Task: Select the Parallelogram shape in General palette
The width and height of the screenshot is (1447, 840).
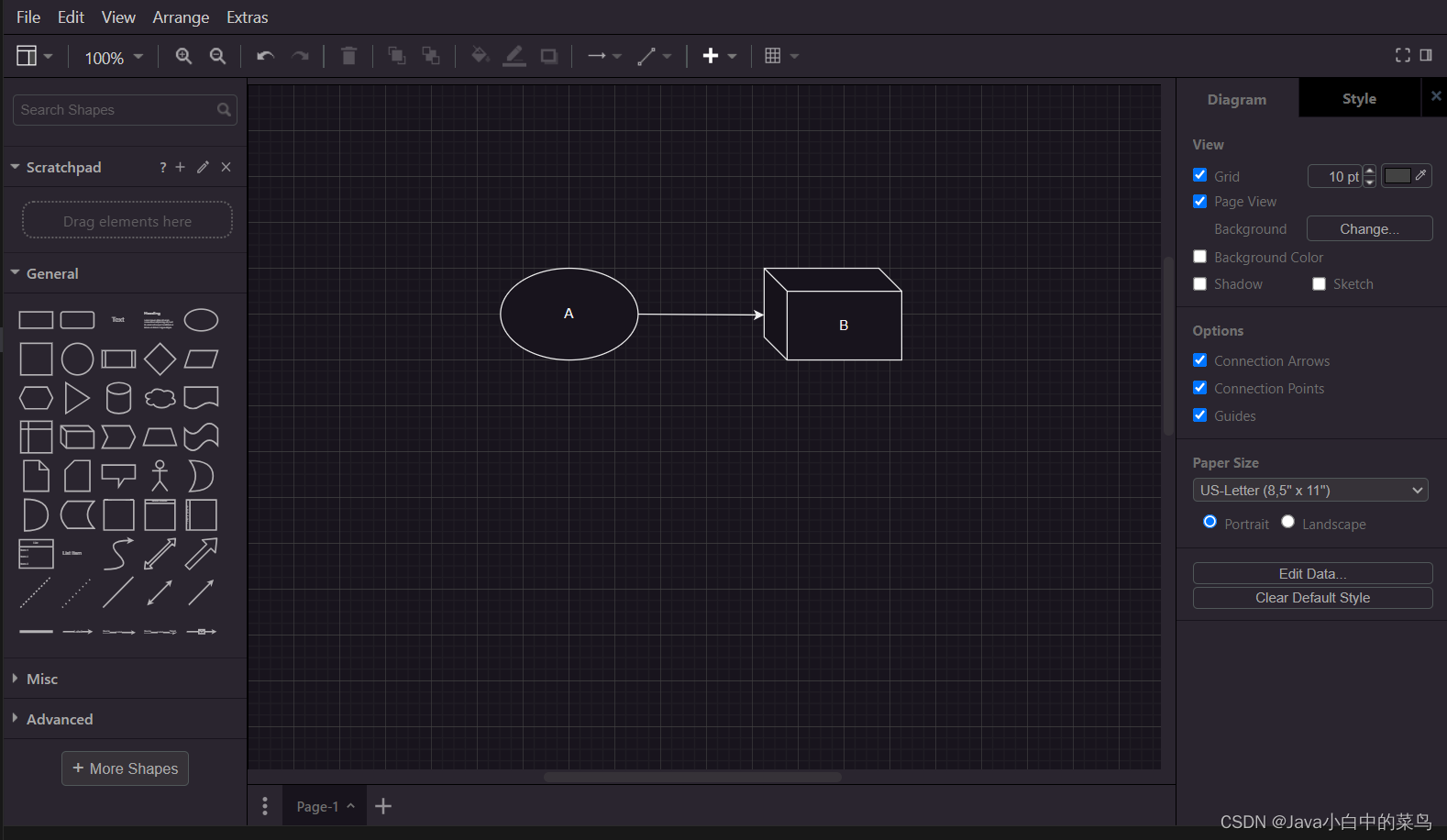Action: pyautogui.click(x=201, y=359)
